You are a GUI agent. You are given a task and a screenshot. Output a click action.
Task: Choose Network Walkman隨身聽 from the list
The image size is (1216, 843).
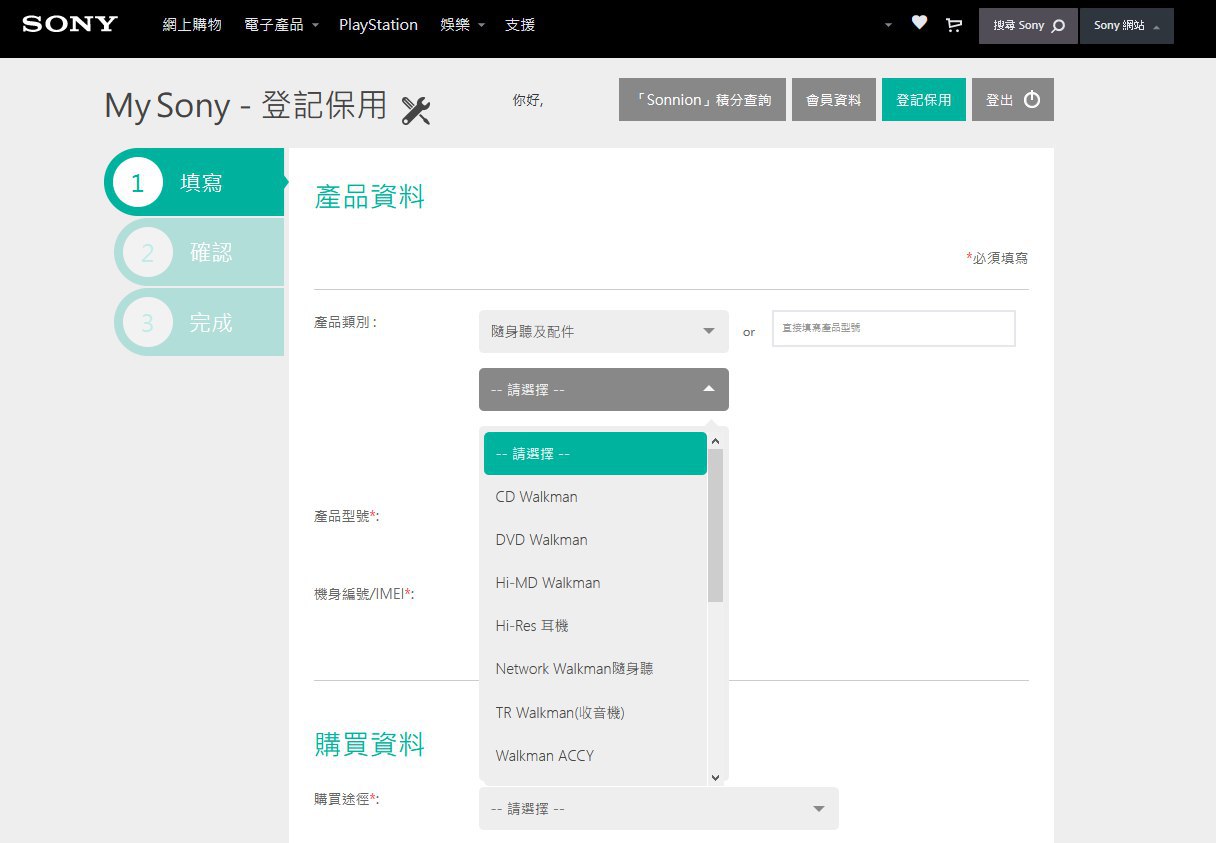pos(595,669)
